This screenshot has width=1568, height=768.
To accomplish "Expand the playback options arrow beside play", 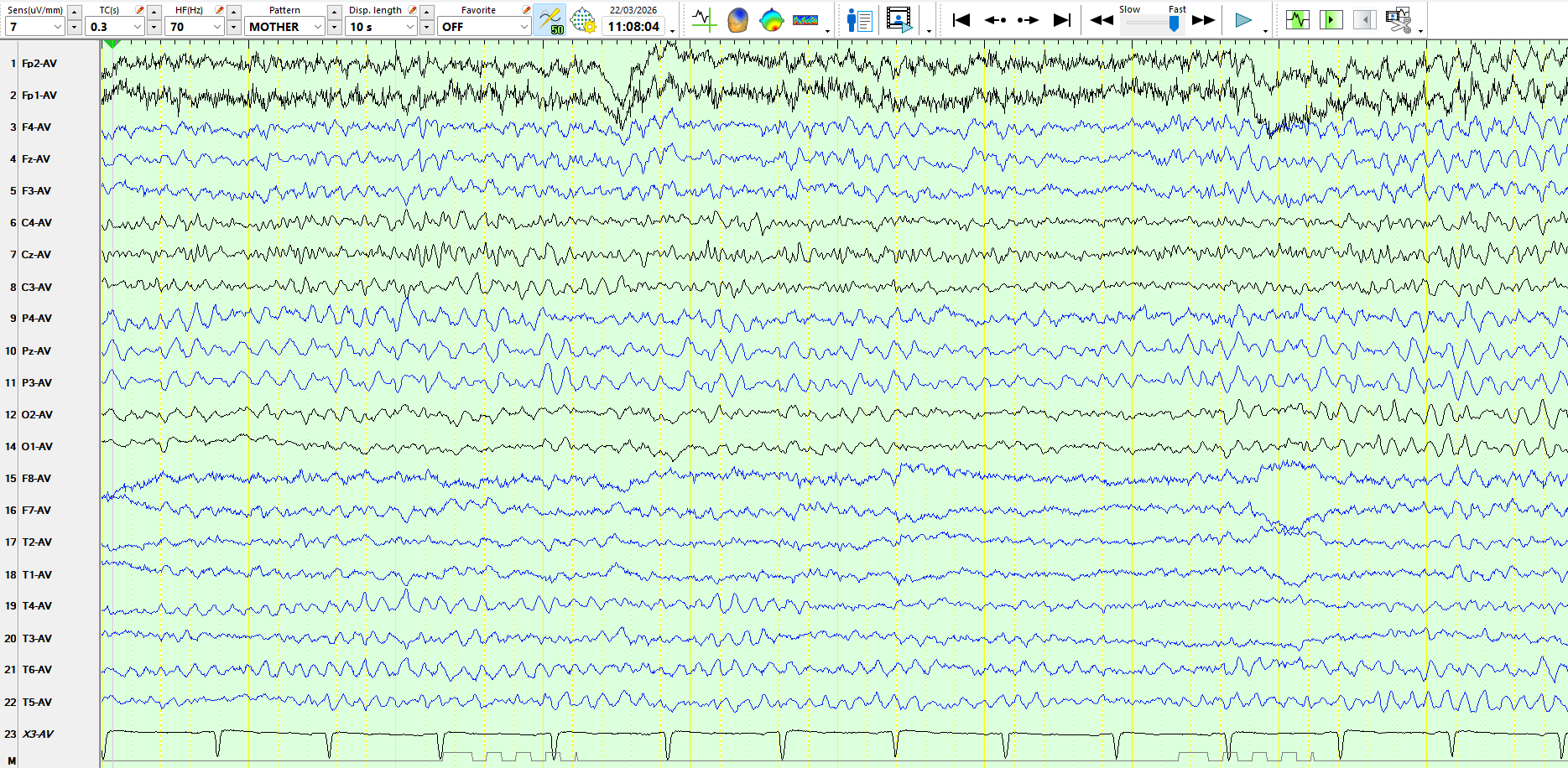I will [x=1265, y=31].
